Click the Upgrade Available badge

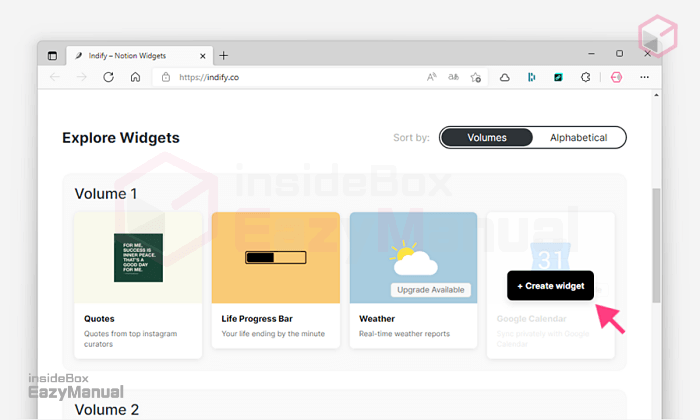click(x=431, y=290)
